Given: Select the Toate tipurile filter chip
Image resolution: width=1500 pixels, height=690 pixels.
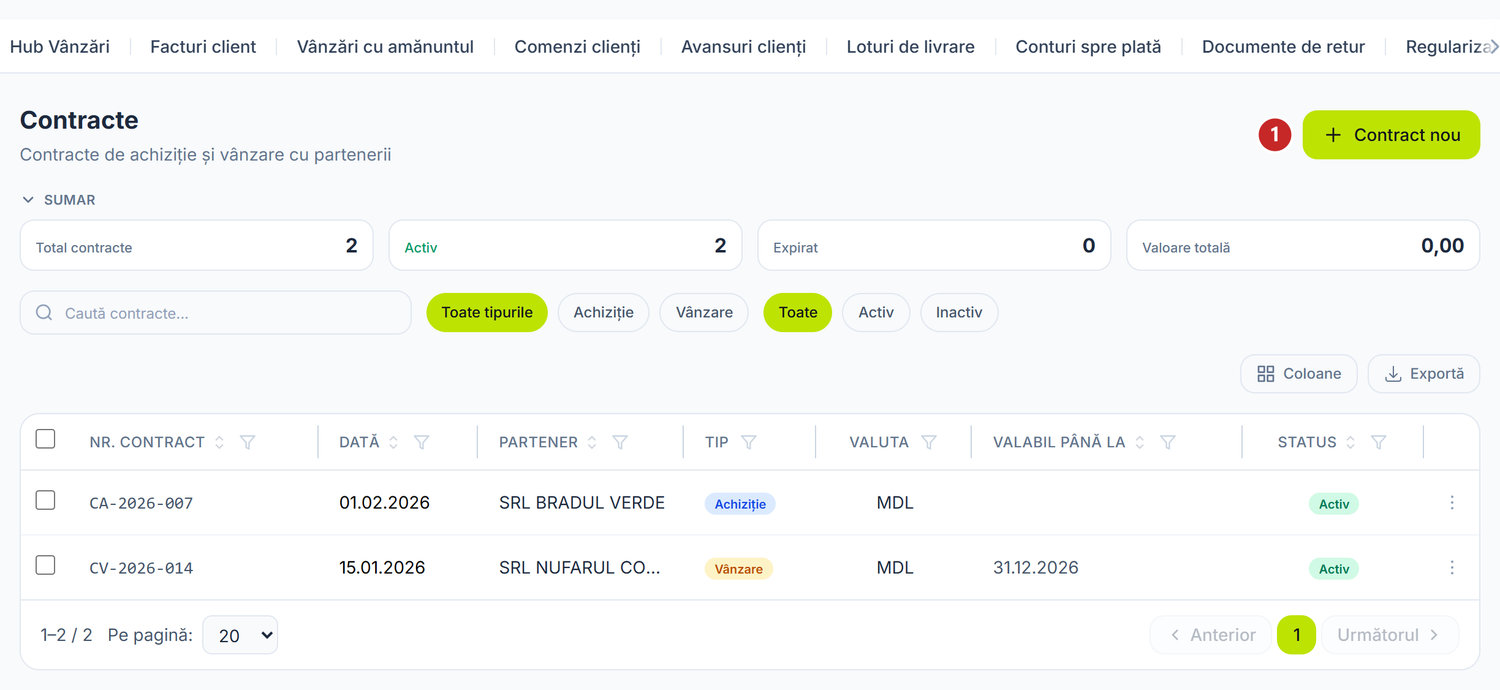Looking at the screenshot, I should pos(487,312).
